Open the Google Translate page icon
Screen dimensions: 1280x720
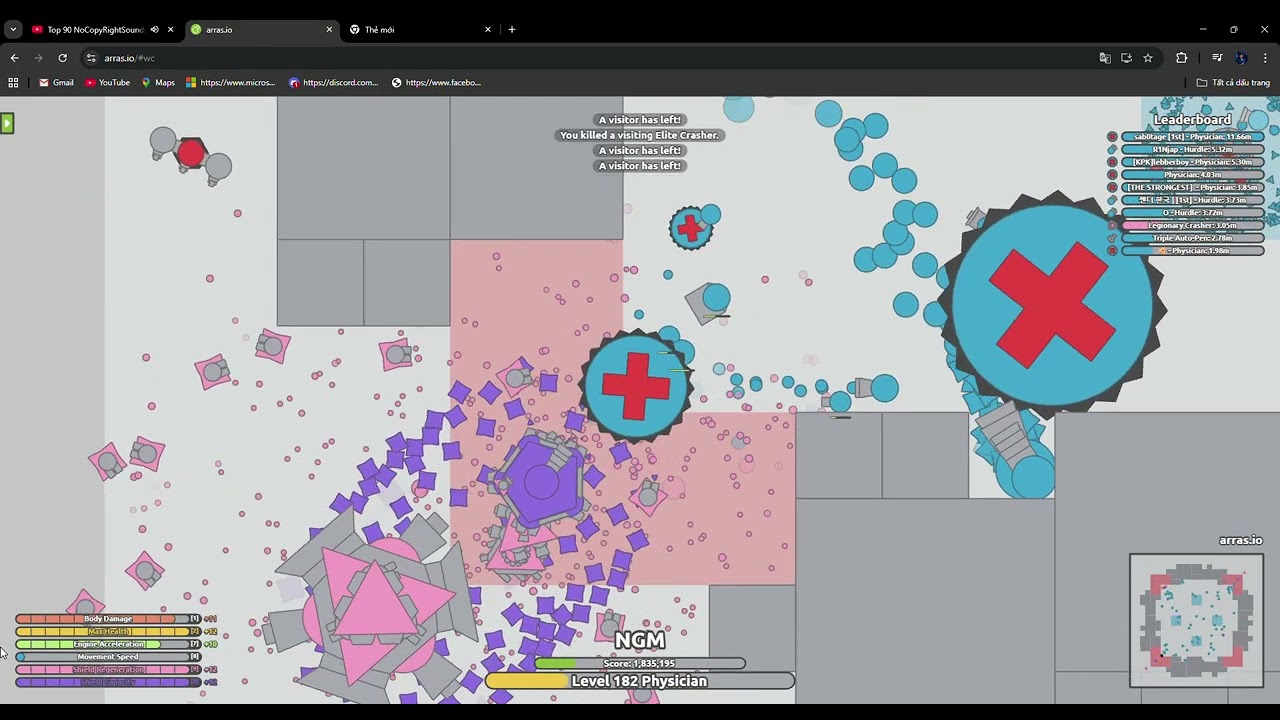(1105, 58)
